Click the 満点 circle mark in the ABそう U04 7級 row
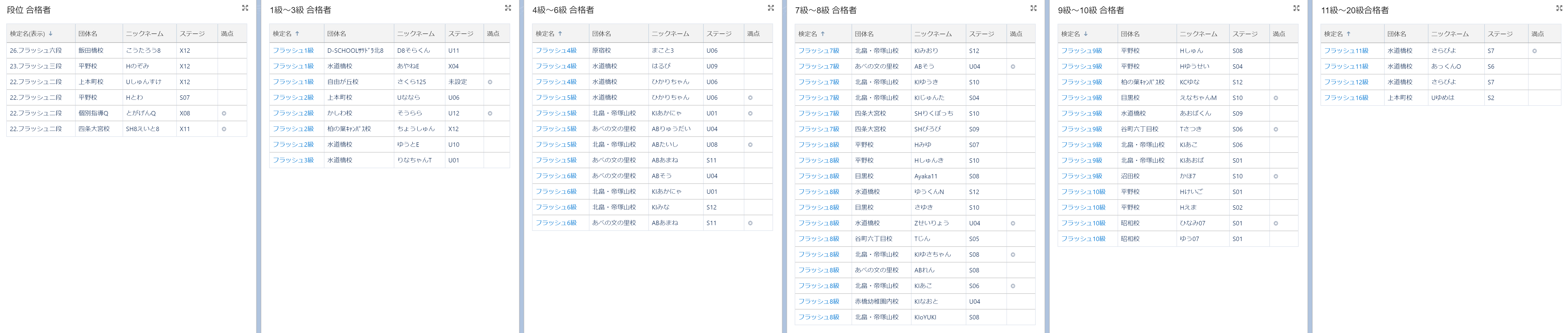This screenshot has height=333, width=1568. [1013, 67]
